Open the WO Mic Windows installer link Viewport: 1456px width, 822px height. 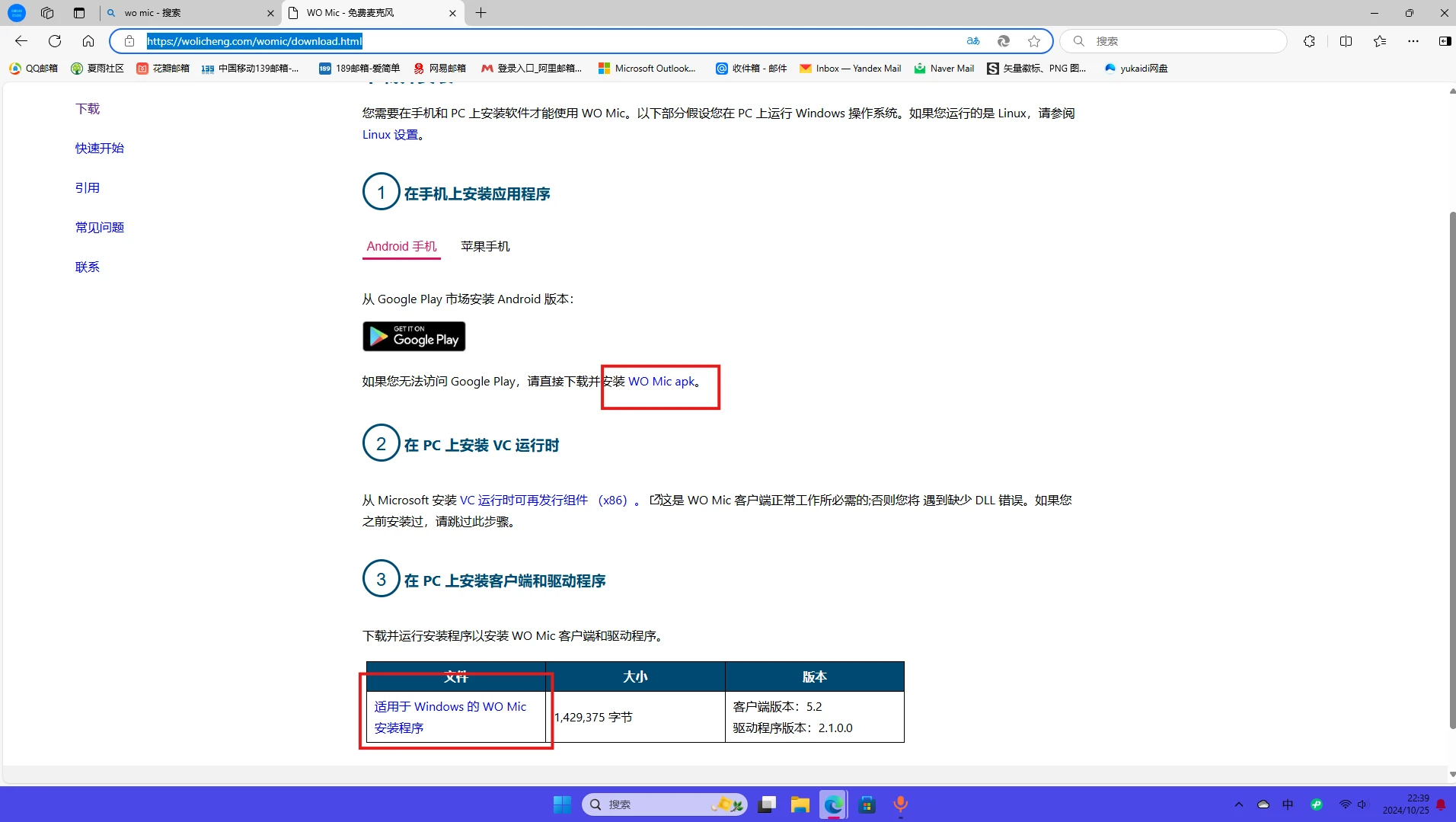tap(449, 717)
